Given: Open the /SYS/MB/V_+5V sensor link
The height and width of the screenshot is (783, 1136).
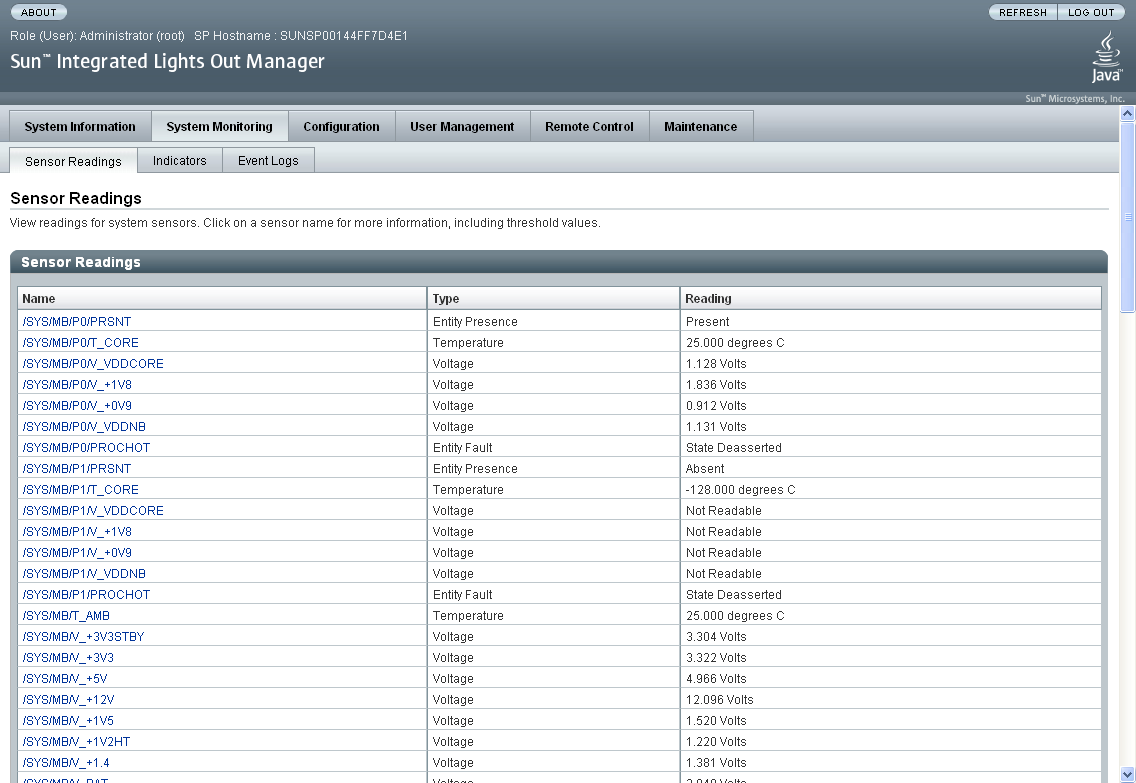Looking at the screenshot, I should pos(65,679).
